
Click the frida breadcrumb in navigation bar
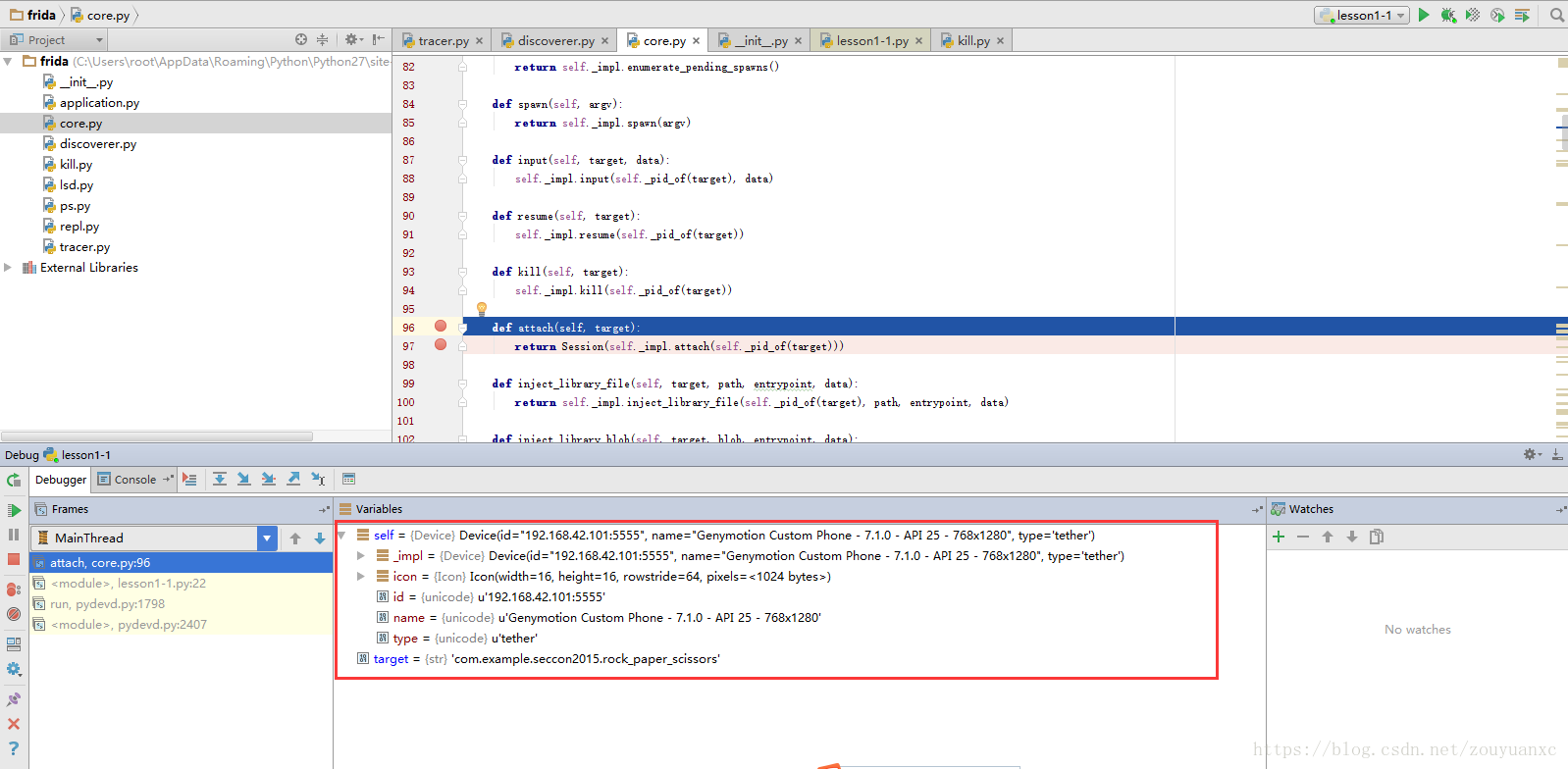pos(33,15)
